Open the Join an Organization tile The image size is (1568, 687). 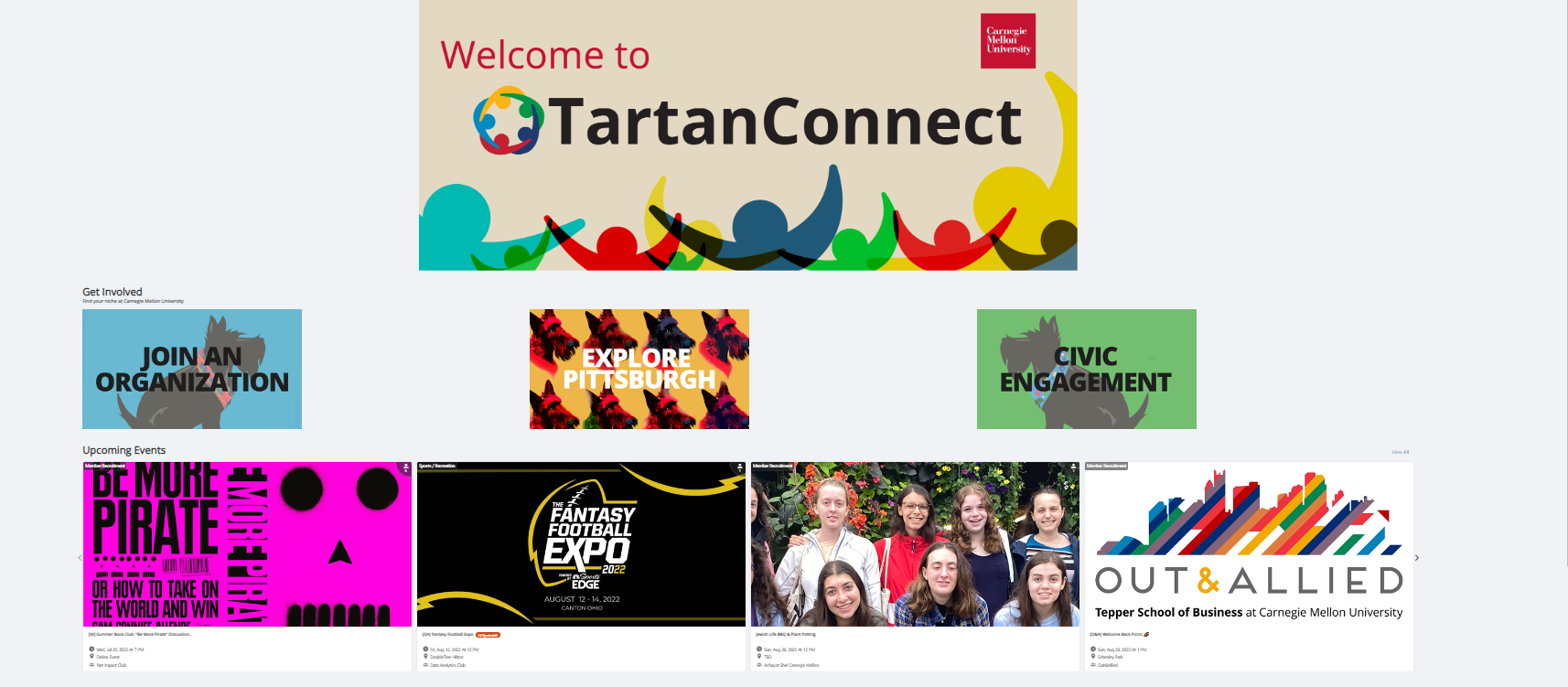click(x=192, y=369)
